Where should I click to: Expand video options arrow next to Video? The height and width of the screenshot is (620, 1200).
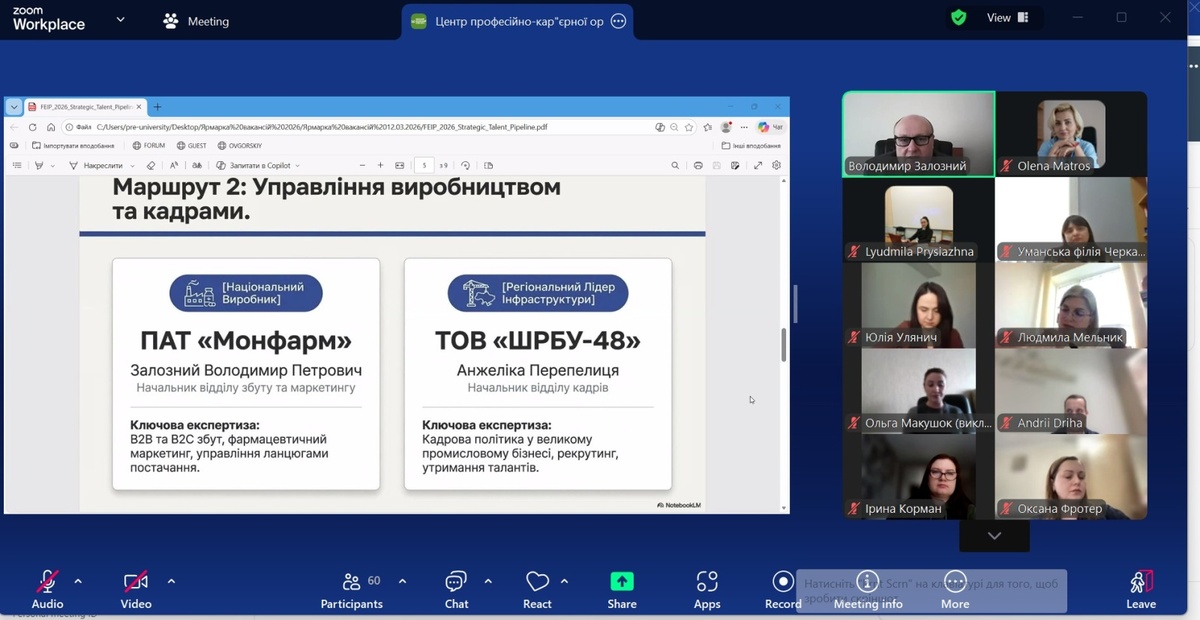click(171, 581)
